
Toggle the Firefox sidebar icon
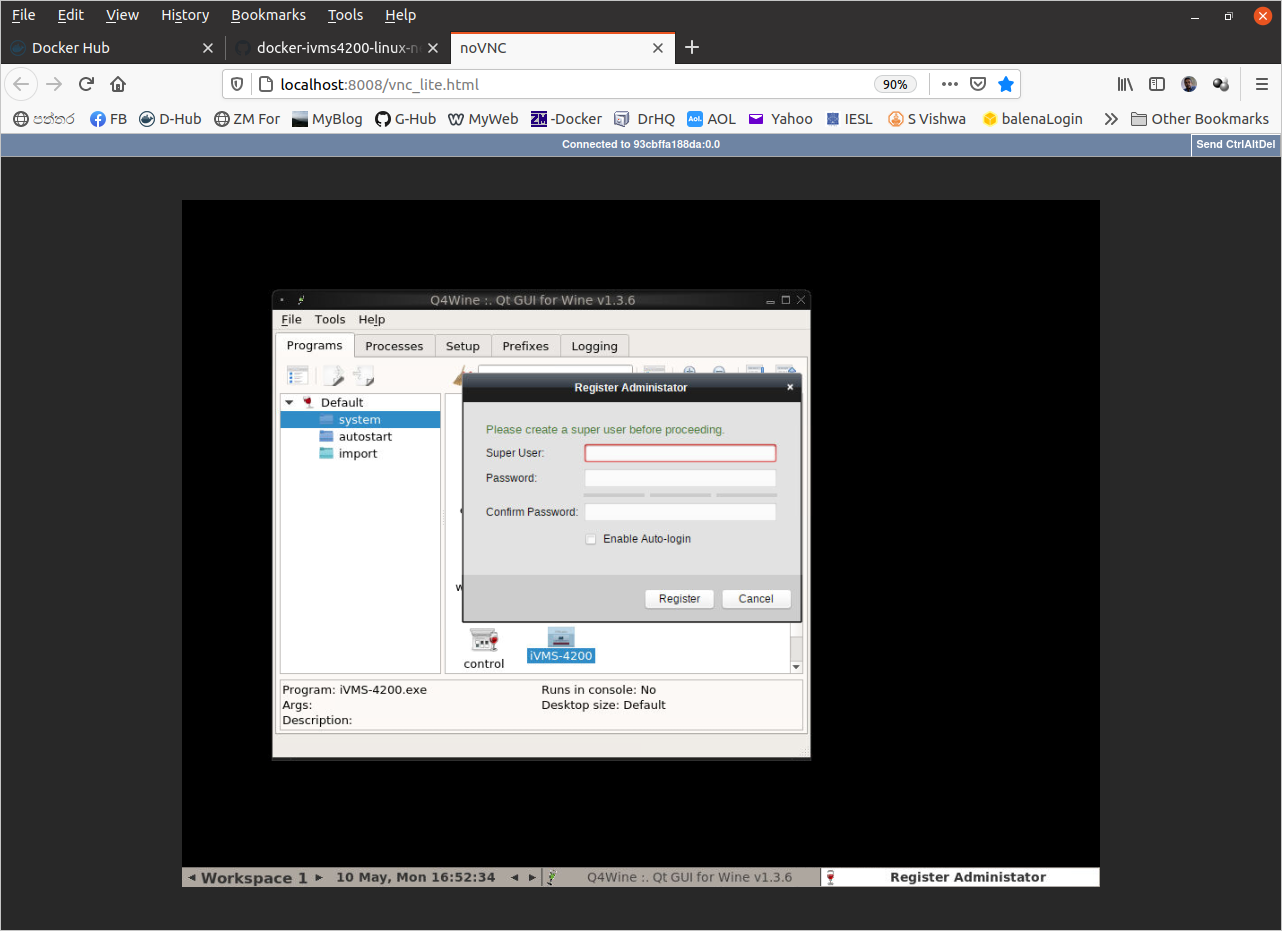1157,84
